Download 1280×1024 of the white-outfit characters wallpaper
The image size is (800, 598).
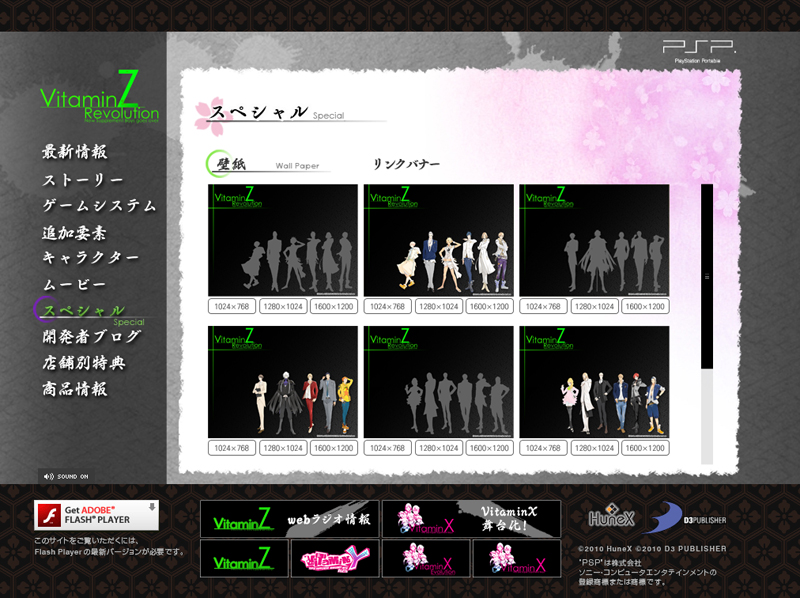pyautogui.click(x=439, y=306)
